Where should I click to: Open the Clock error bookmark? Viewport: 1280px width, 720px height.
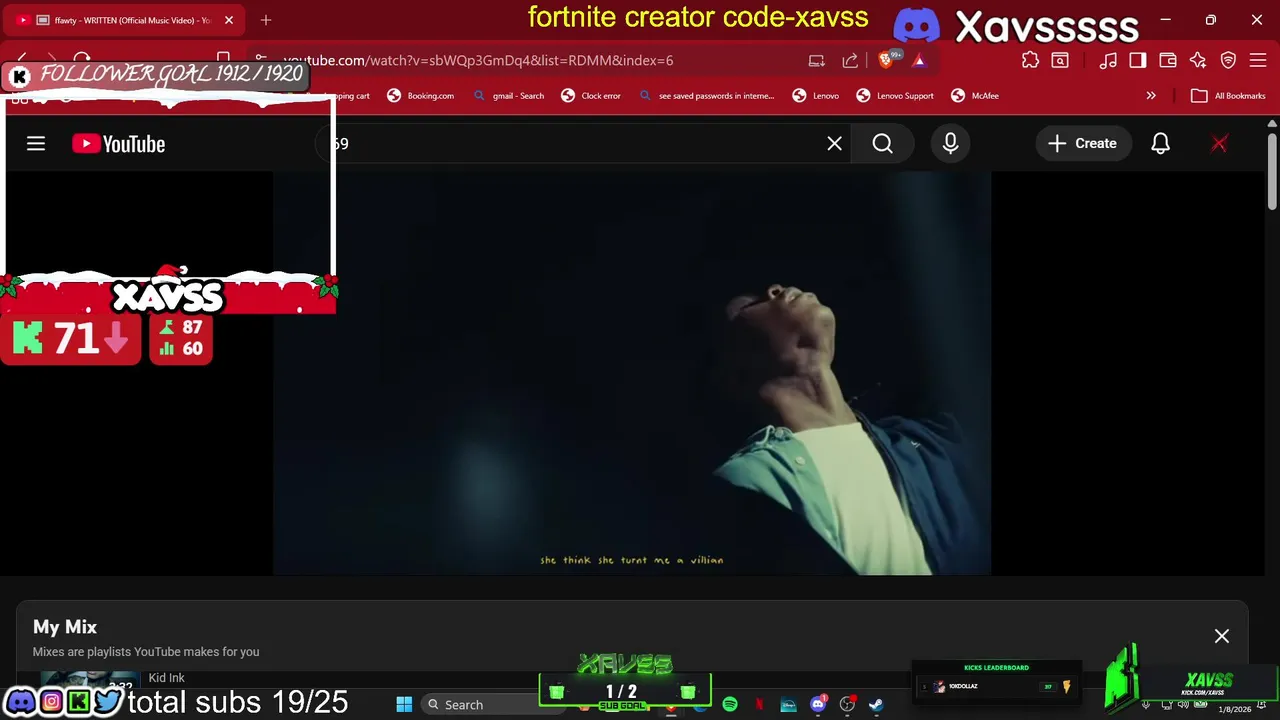pos(591,96)
